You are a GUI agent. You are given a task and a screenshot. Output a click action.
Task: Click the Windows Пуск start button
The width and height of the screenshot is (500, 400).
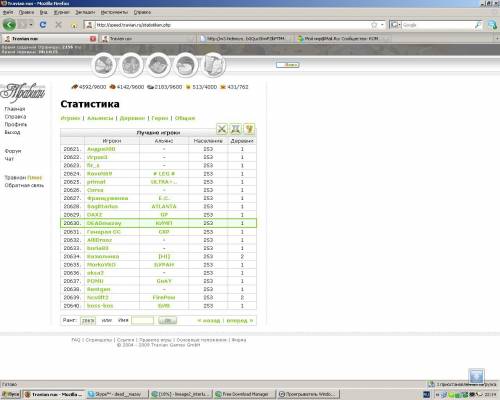pos(11,394)
